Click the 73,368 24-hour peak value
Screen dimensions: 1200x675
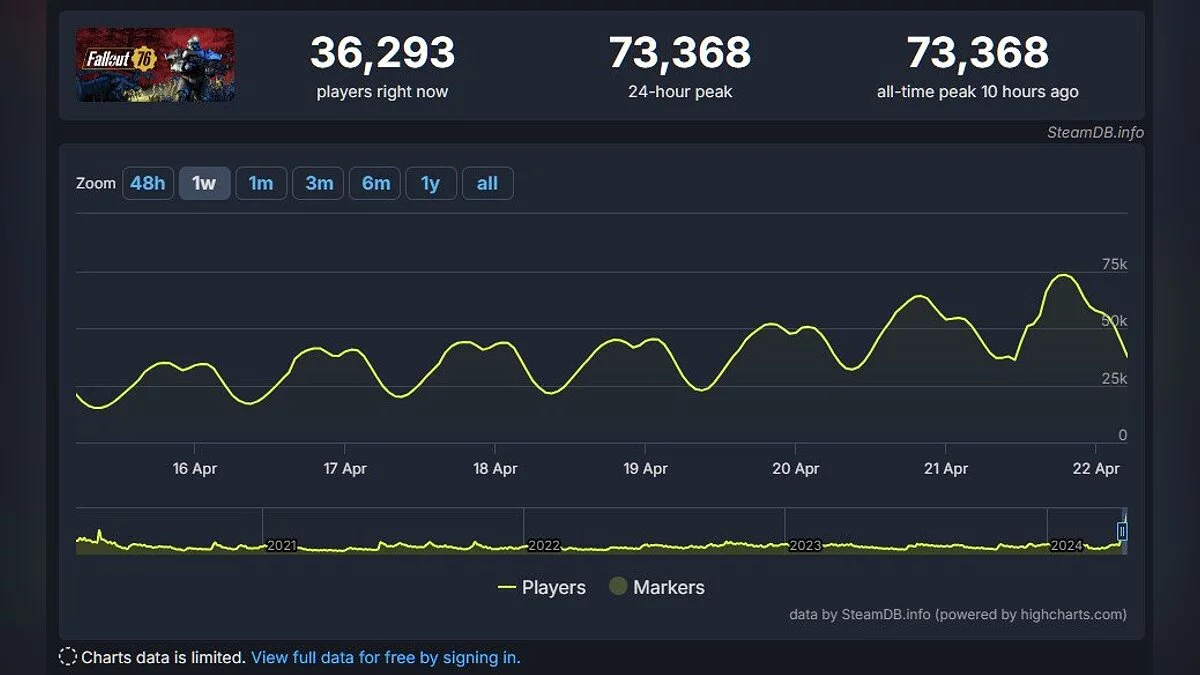click(680, 52)
